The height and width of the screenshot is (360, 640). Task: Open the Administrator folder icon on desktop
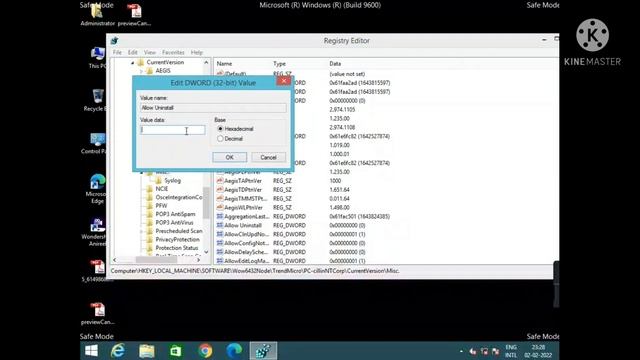[96, 12]
